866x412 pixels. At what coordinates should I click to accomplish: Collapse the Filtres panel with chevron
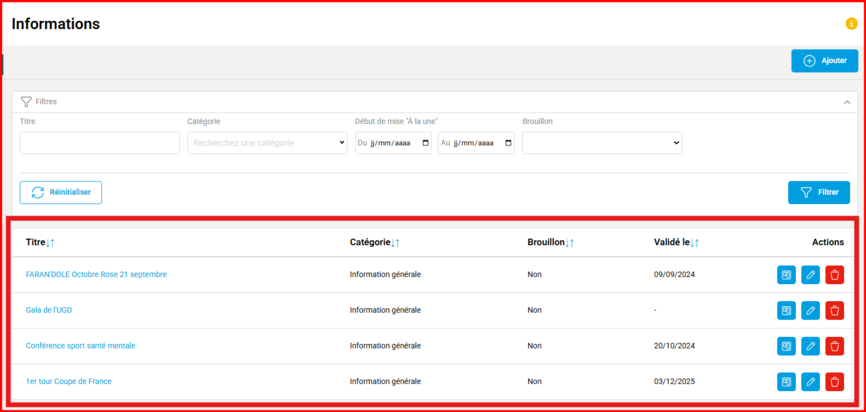point(848,102)
